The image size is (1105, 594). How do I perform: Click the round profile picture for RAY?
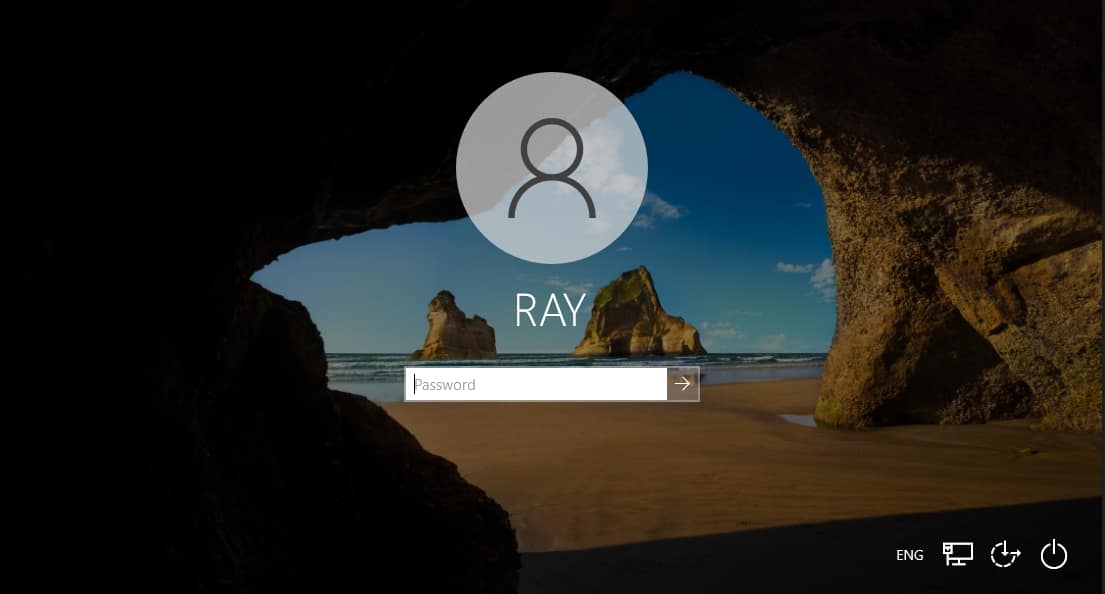[552, 168]
